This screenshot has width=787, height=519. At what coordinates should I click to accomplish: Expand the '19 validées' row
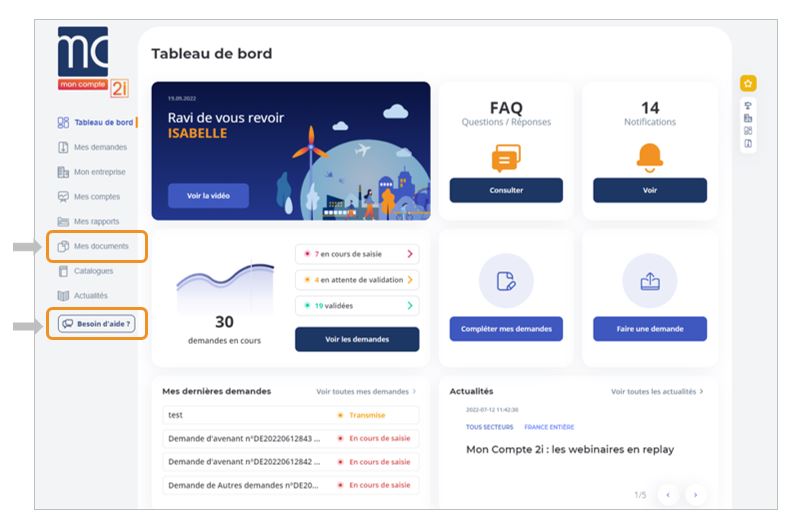point(357,306)
